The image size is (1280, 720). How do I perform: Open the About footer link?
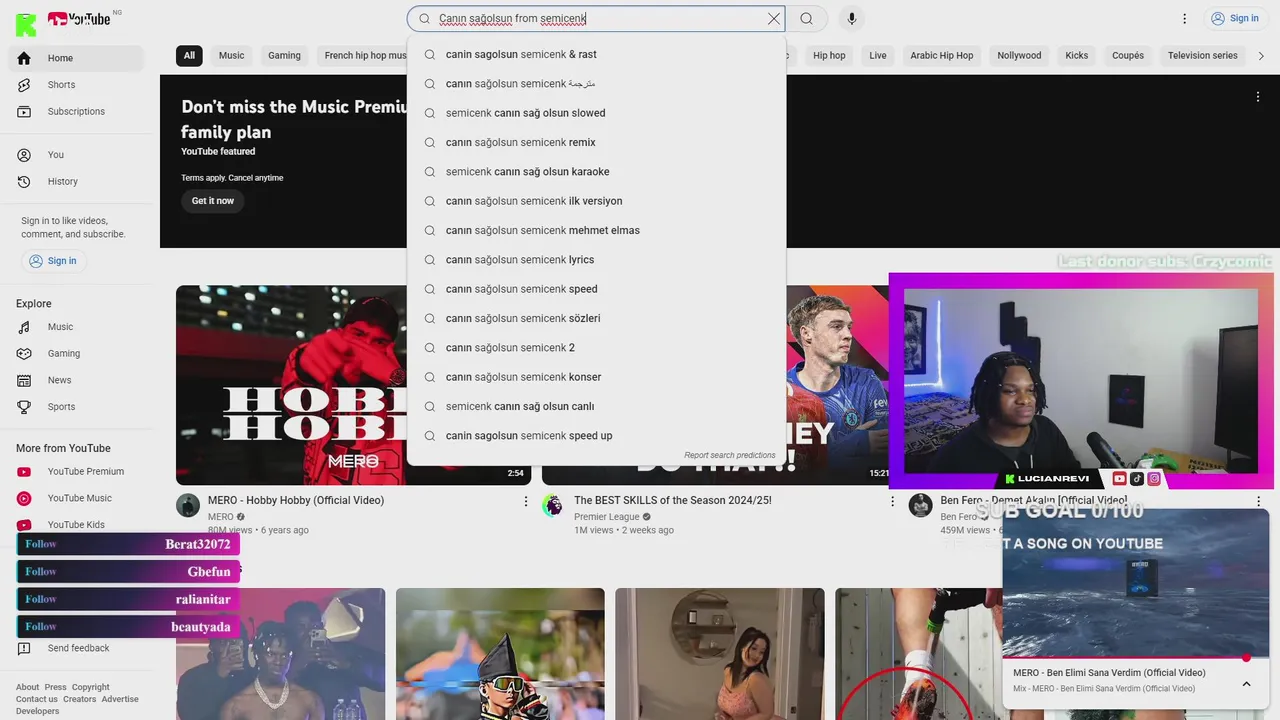(x=27, y=687)
